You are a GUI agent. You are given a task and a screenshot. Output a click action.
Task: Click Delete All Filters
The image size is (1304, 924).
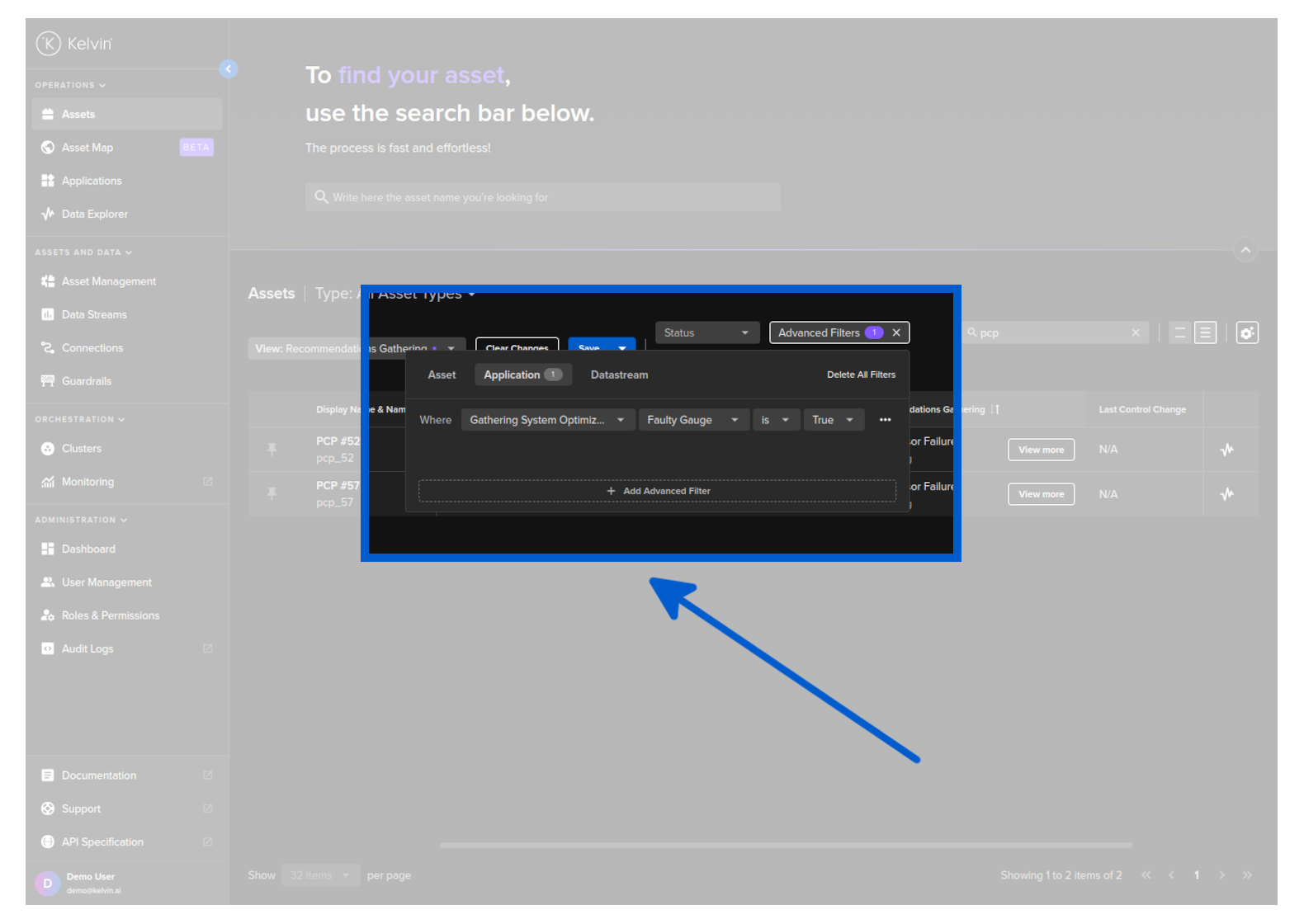click(861, 375)
